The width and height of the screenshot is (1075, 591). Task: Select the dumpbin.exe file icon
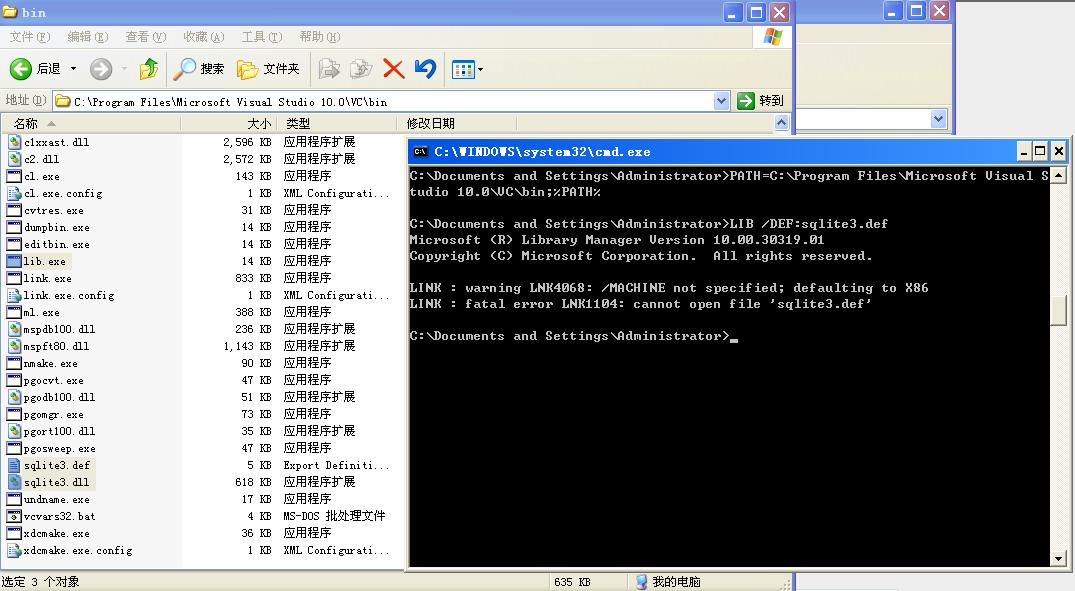[x=14, y=227]
